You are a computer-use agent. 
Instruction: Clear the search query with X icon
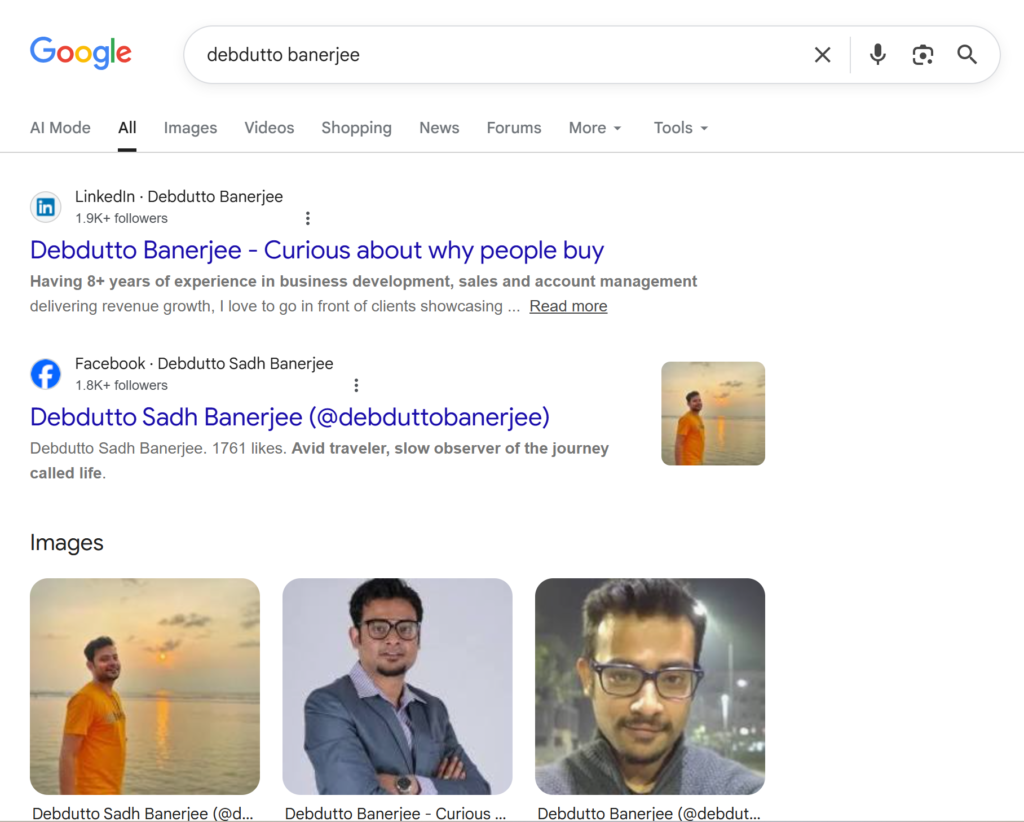822,55
